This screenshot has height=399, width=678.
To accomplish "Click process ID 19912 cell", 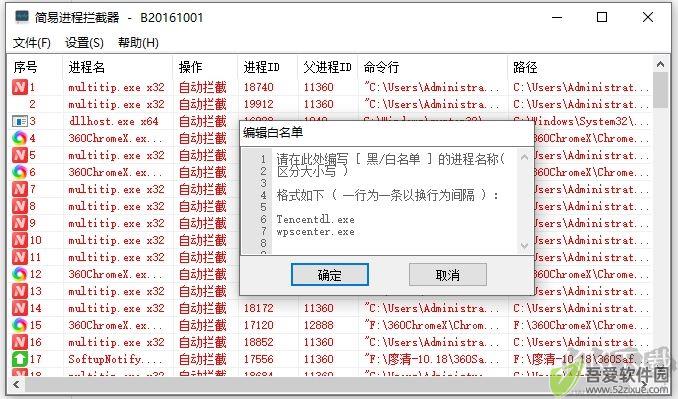I will (259, 104).
